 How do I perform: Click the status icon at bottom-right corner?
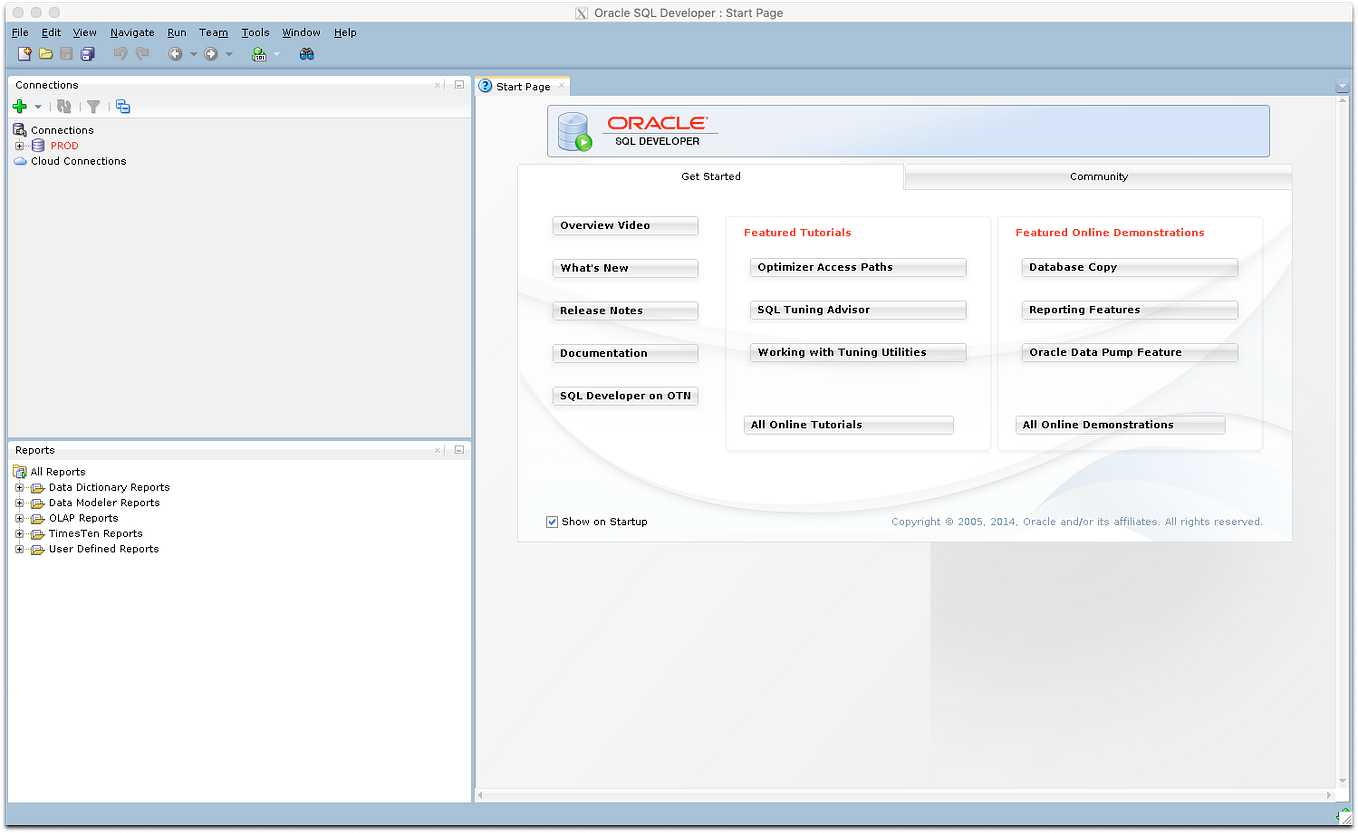click(x=1344, y=816)
